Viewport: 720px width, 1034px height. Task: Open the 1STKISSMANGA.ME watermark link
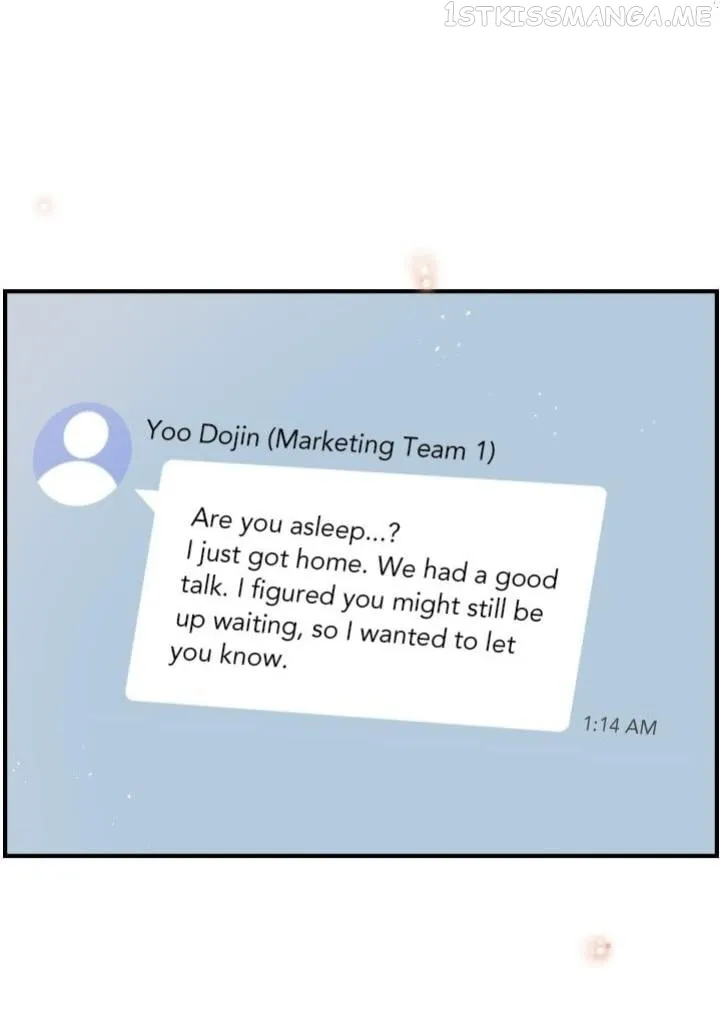click(578, 14)
